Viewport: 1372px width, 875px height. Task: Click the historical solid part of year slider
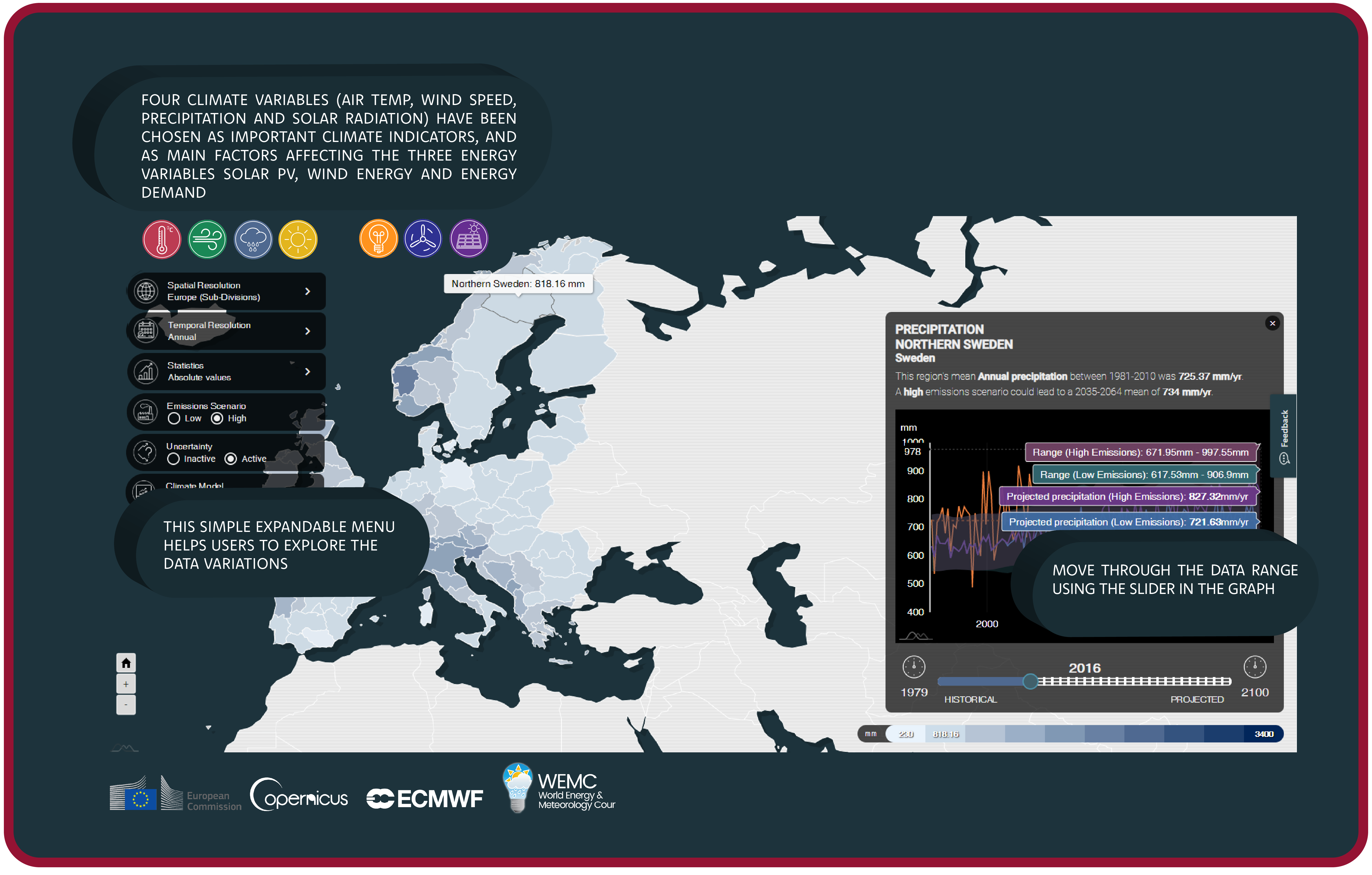tap(980, 681)
